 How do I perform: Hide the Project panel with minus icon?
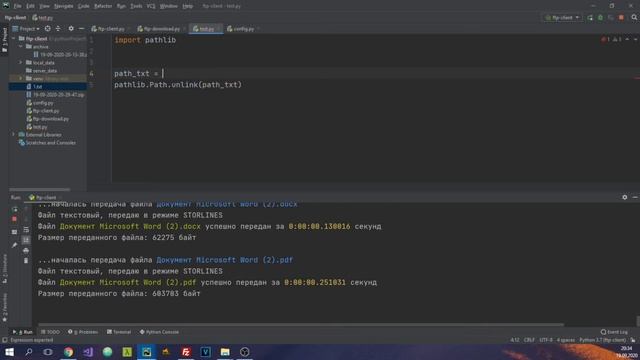coord(81,29)
